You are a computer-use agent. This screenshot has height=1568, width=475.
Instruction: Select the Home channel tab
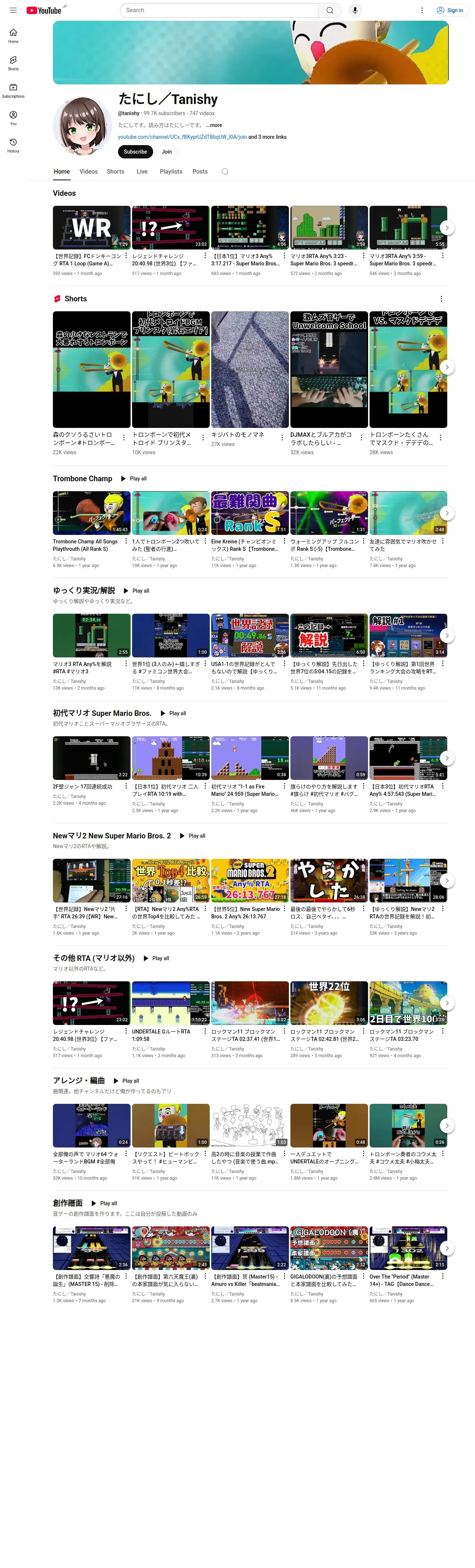click(x=61, y=172)
